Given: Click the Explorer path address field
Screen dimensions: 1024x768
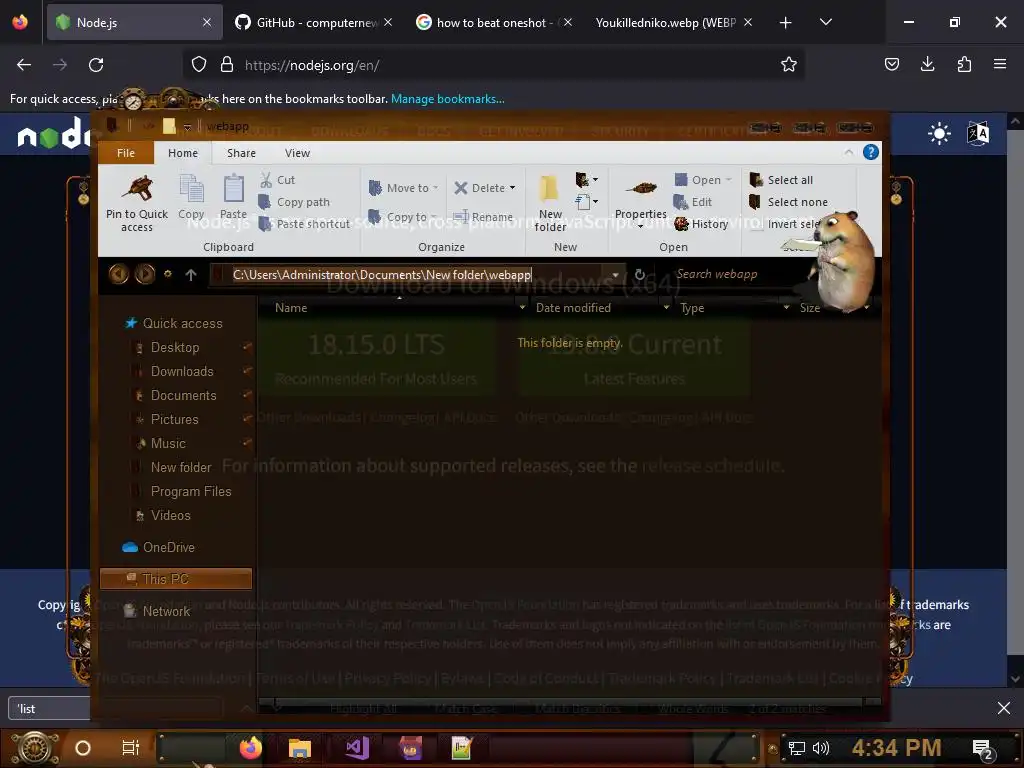Looking at the screenshot, I should pyautogui.click(x=411, y=275).
